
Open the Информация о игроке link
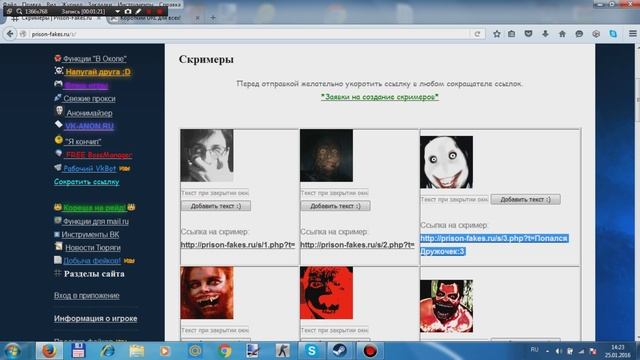pos(96,318)
